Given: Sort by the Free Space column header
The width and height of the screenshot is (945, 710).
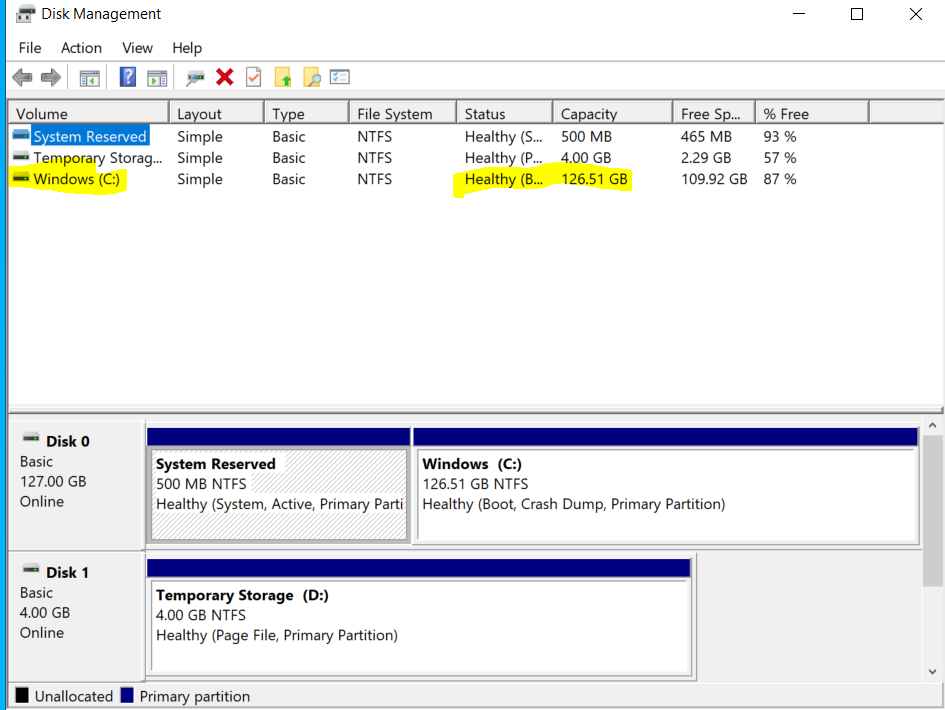Looking at the screenshot, I should pyautogui.click(x=714, y=113).
